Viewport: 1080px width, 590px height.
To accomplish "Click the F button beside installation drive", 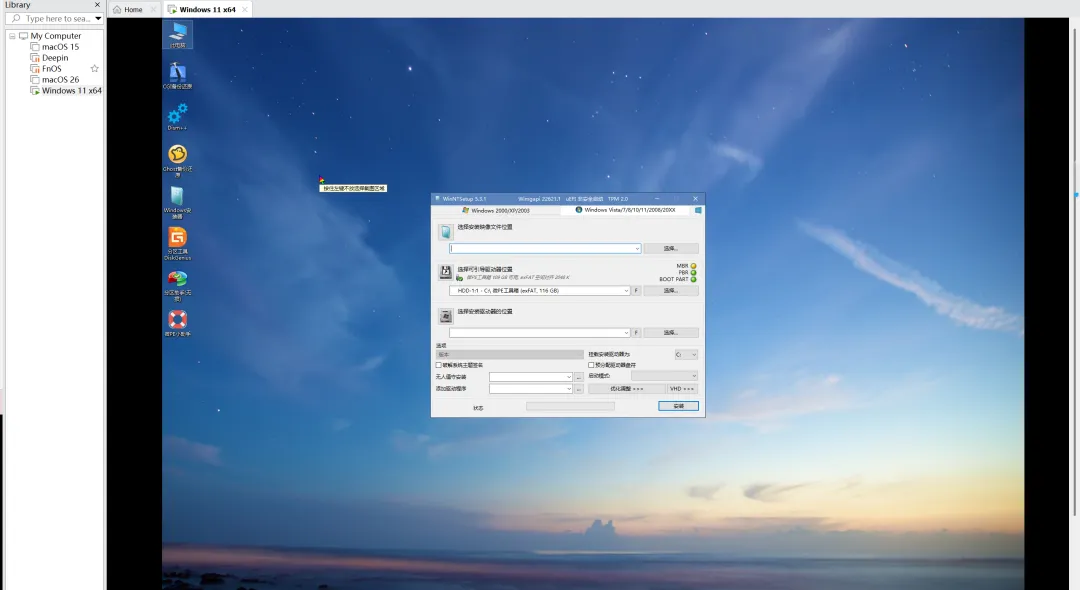I will (x=636, y=333).
